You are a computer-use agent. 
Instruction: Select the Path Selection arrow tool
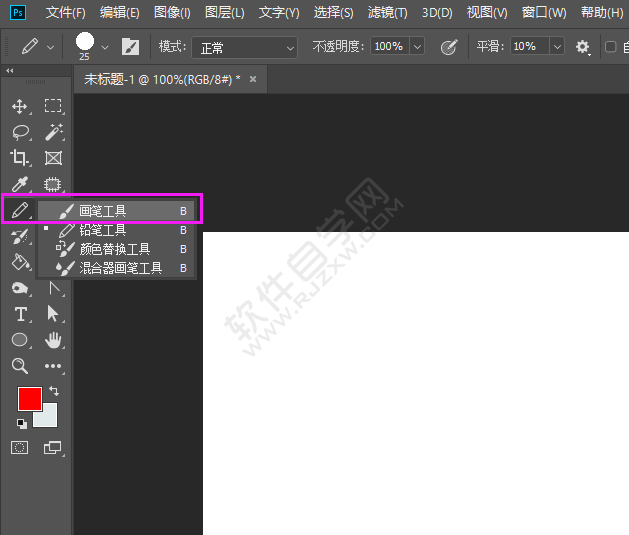pyautogui.click(x=53, y=314)
